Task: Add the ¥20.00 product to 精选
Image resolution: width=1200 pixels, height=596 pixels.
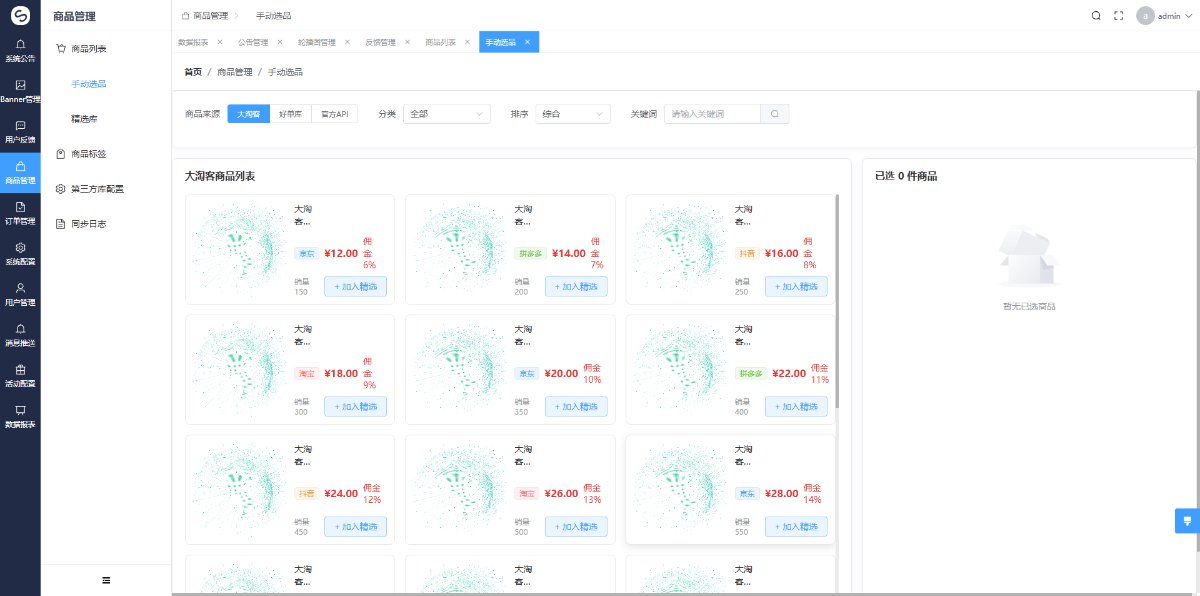Action: [x=576, y=406]
